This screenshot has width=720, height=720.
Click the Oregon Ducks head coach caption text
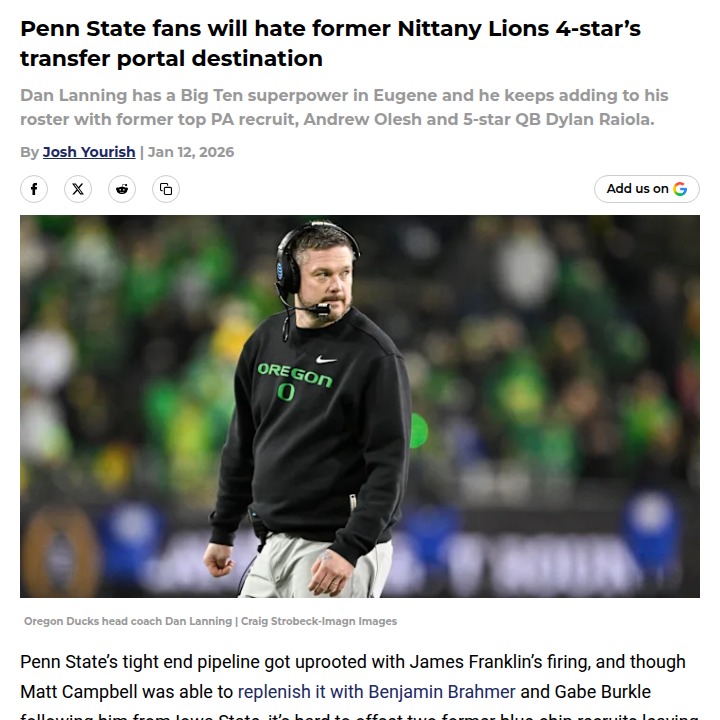pos(128,621)
